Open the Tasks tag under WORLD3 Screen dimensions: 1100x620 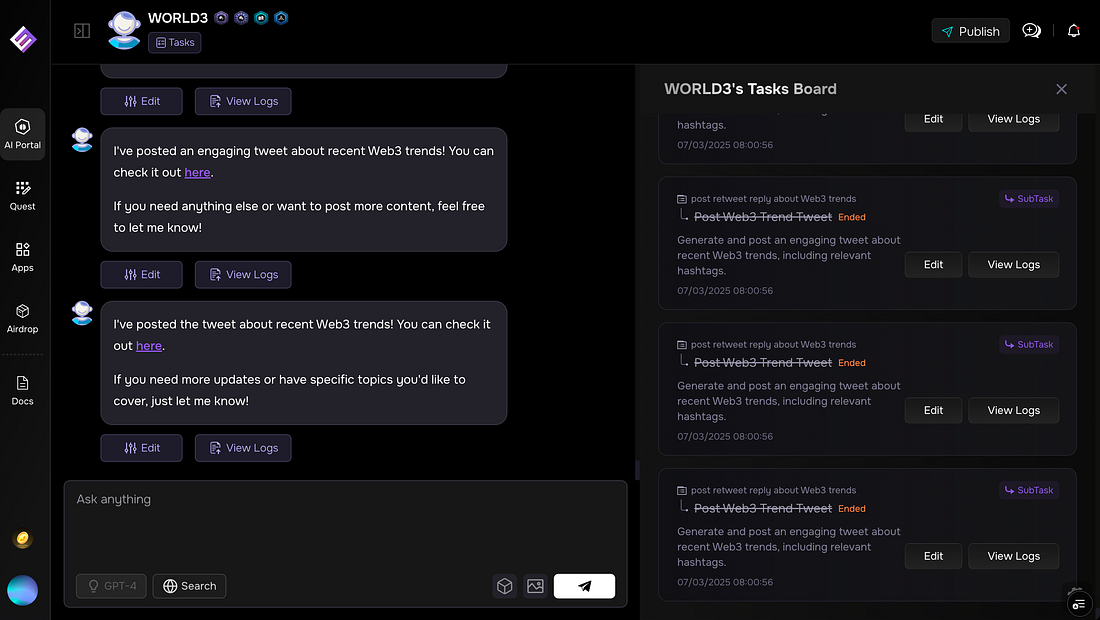(x=175, y=43)
